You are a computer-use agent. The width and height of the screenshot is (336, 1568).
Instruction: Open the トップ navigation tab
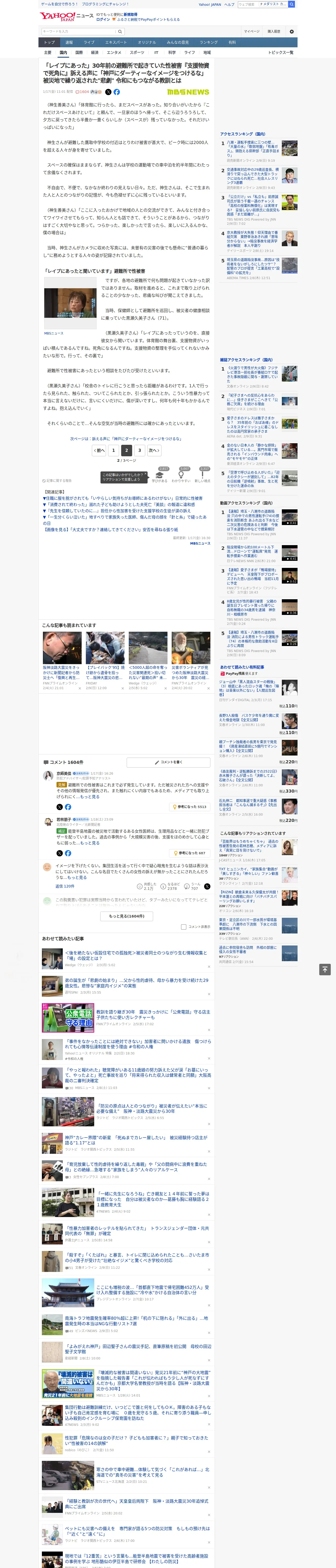49,43
